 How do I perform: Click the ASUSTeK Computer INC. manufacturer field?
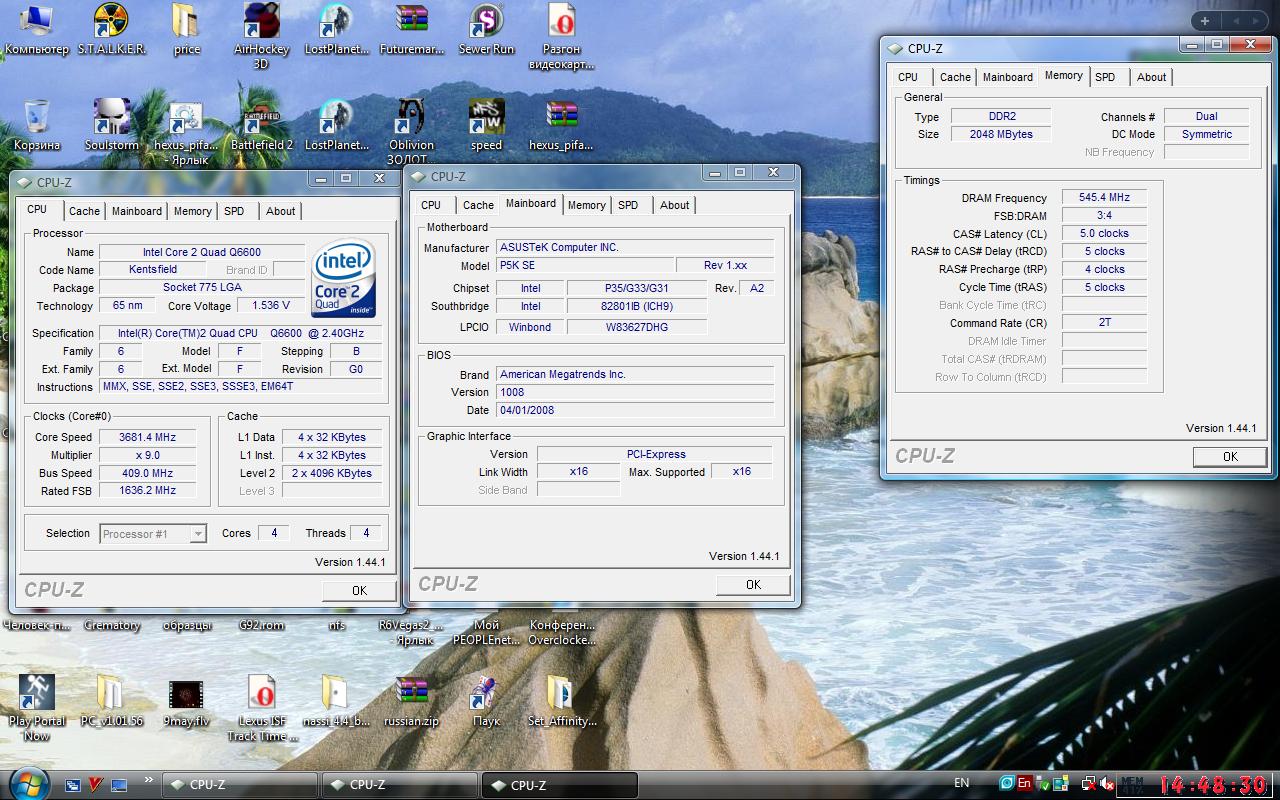coord(635,248)
